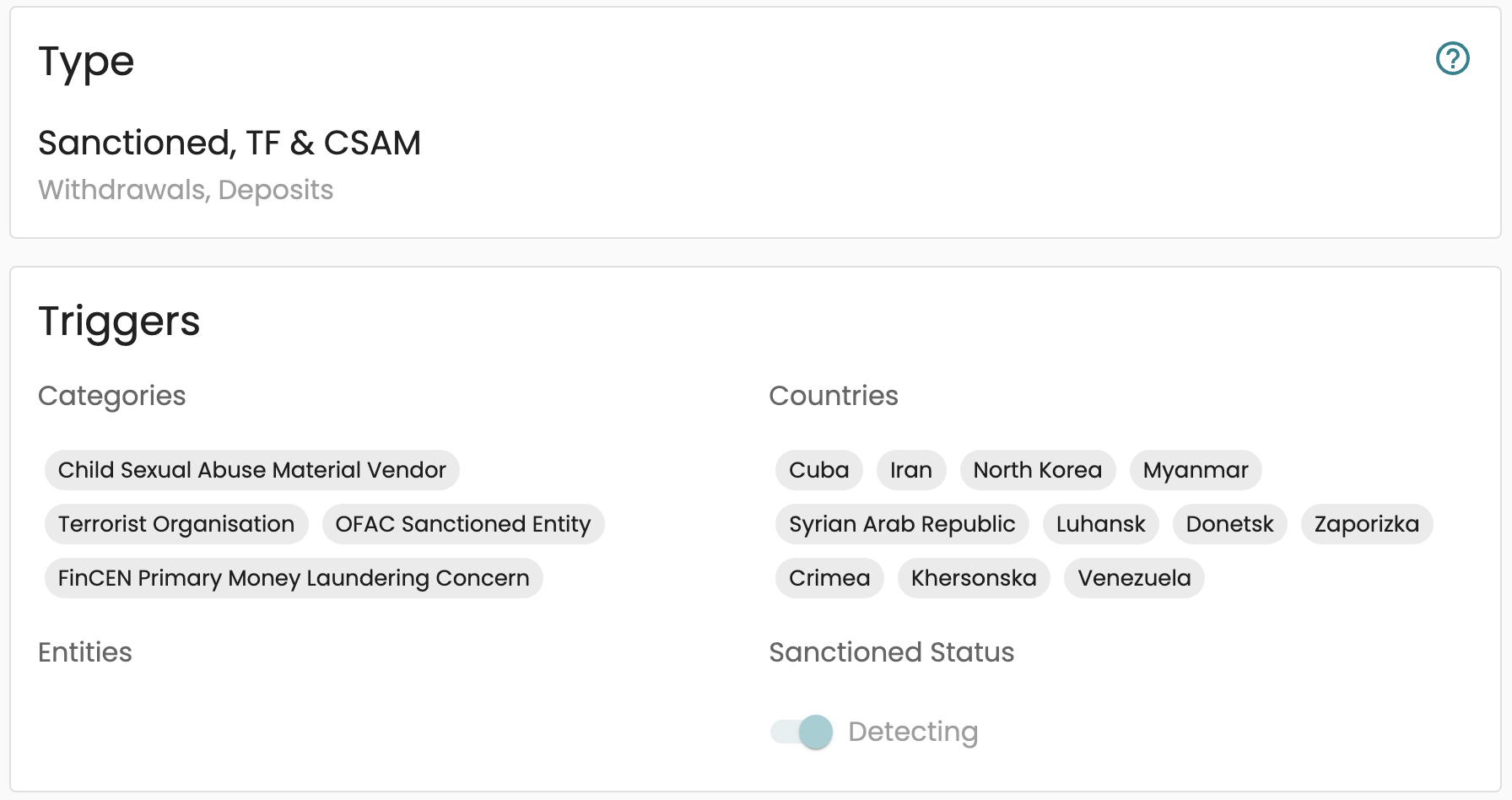Click the North Korea country chip

(x=1037, y=470)
